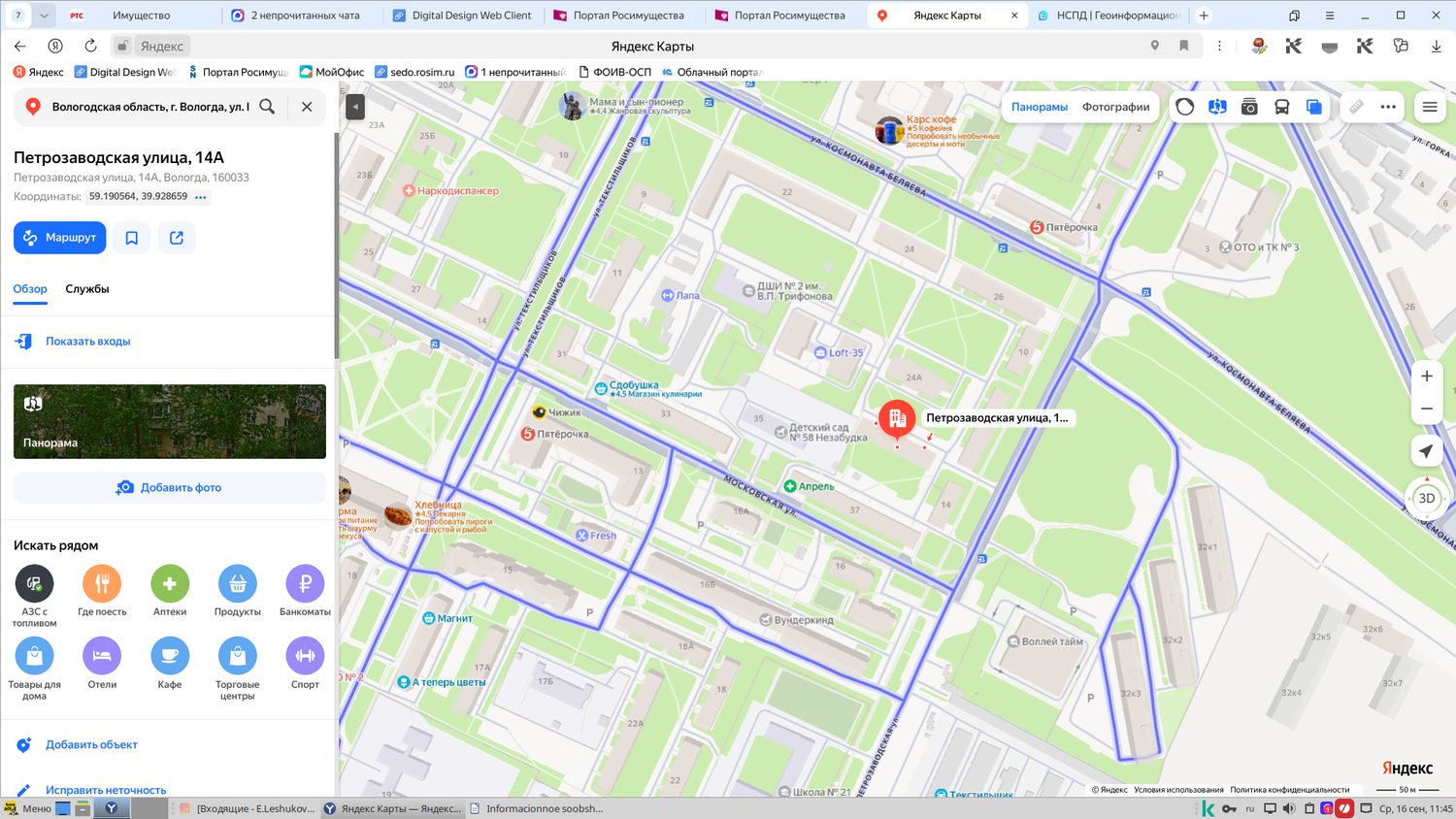Open the Yandex Maps hamburger menu
1456x819 pixels.
point(1430,107)
